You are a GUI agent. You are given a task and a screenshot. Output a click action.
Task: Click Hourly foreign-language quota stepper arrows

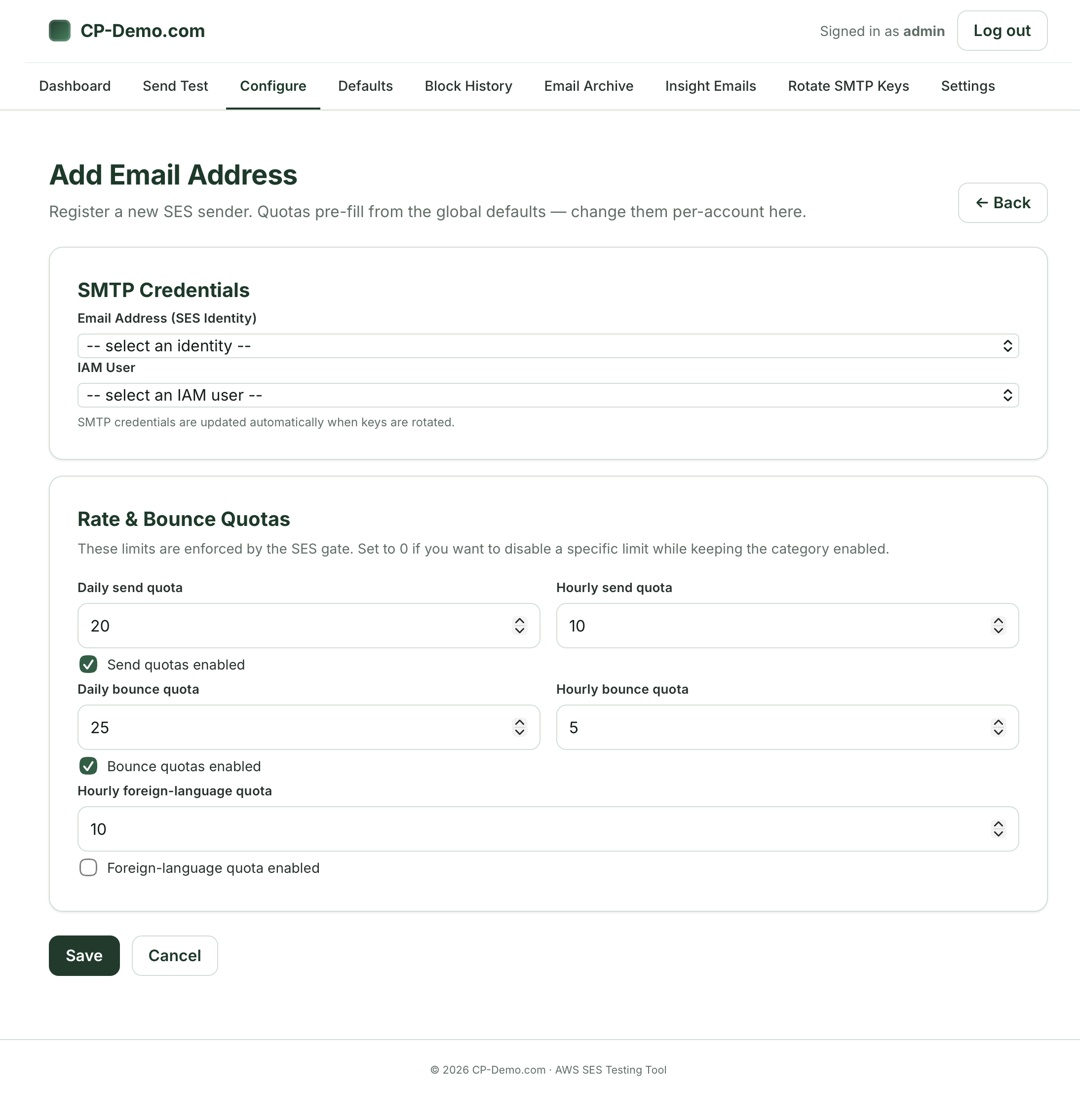(998, 829)
